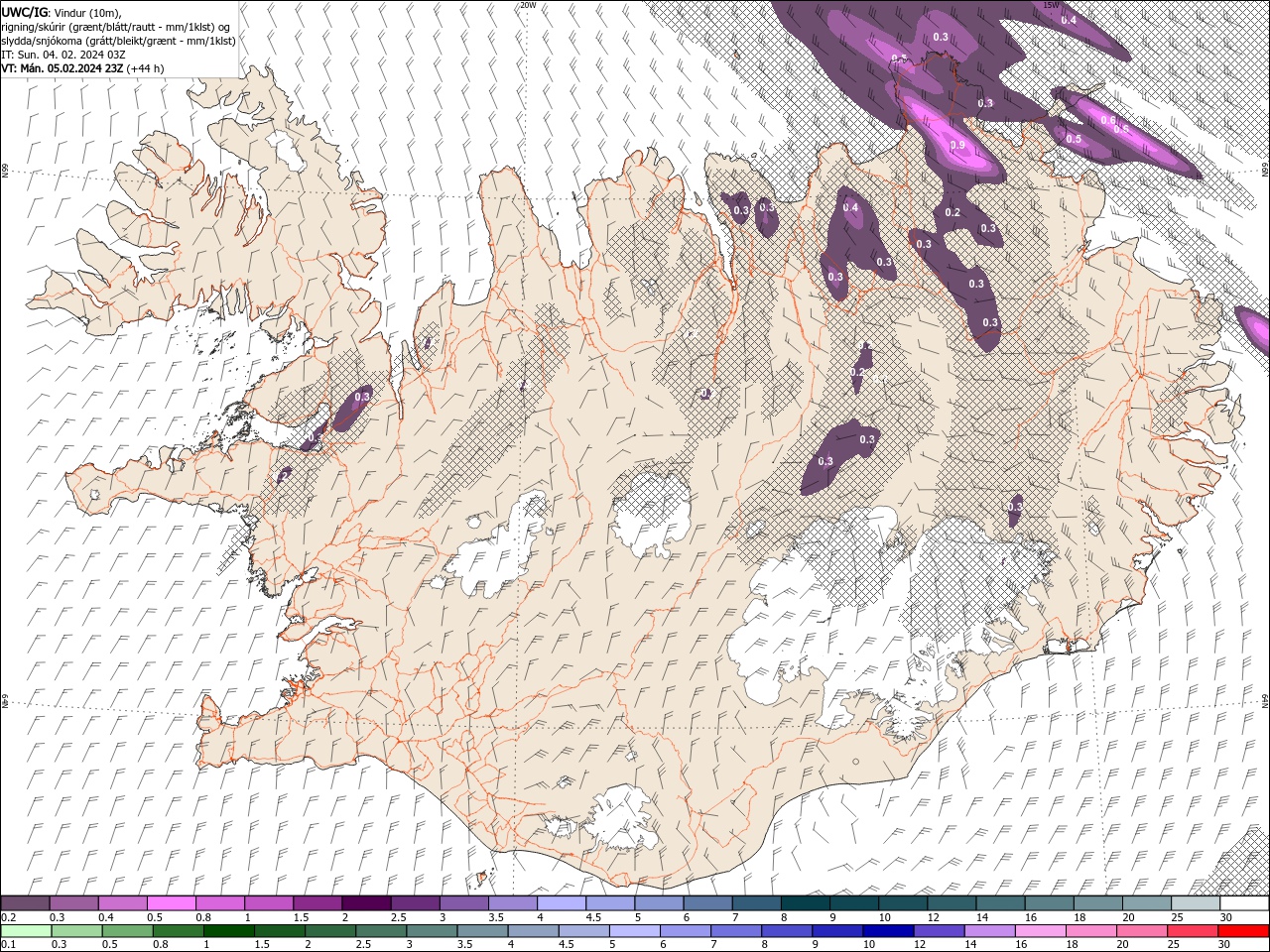
Task: Select the darkest green 1–1.5 lower legend swatch
Action: point(228,930)
